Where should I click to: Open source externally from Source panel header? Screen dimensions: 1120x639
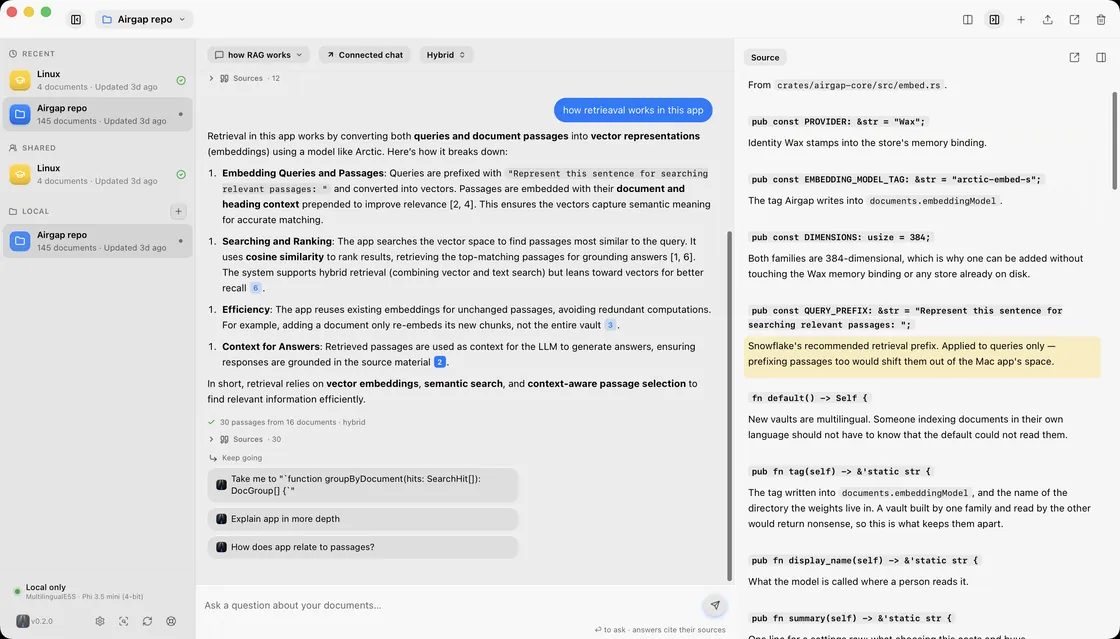pyautogui.click(x=1074, y=57)
